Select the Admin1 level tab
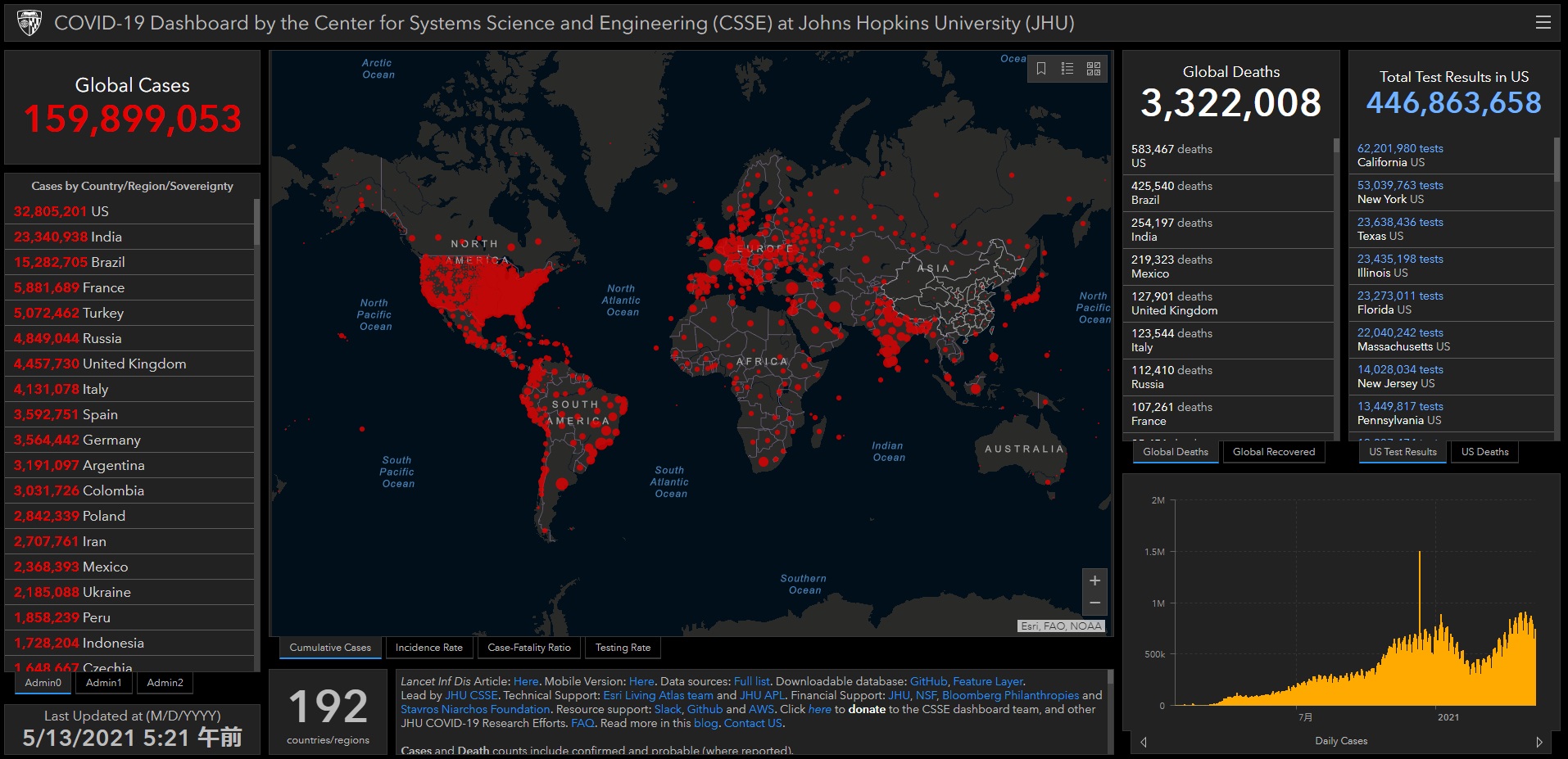Image resolution: width=1568 pixels, height=759 pixels. click(104, 683)
